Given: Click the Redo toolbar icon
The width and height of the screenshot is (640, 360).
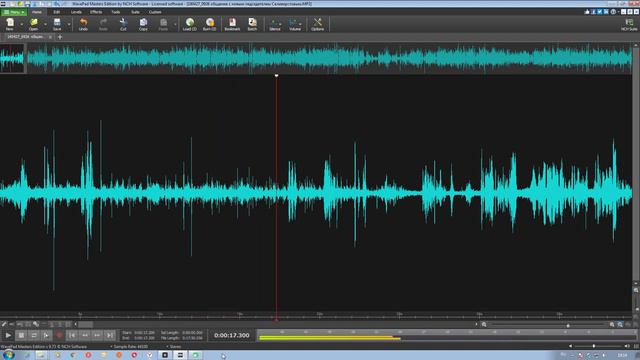Looking at the screenshot, I should (103, 24).
